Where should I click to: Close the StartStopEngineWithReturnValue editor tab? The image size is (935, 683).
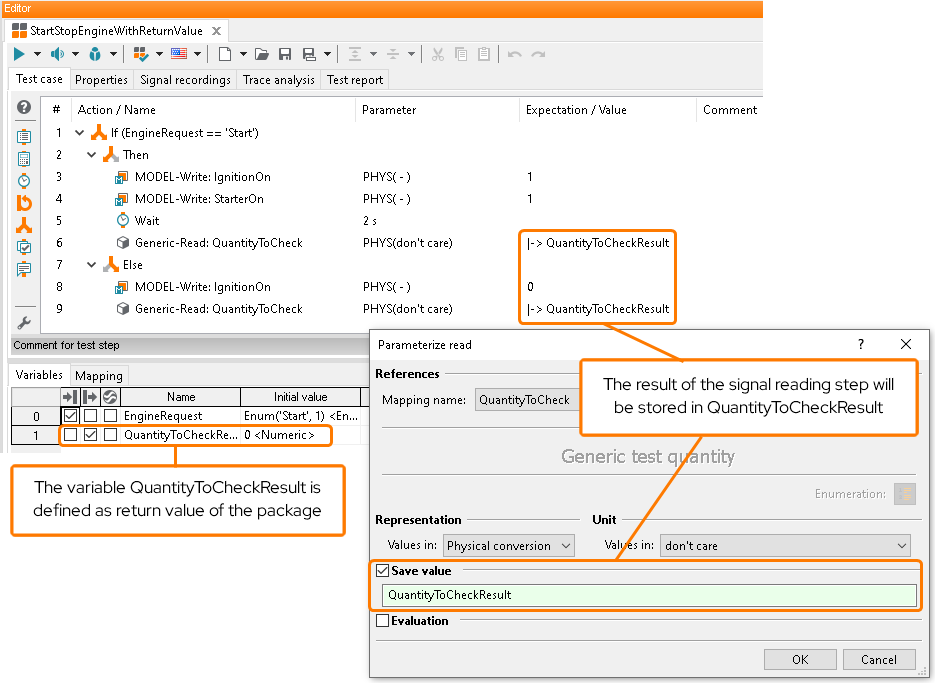click(x=216, y=31)
